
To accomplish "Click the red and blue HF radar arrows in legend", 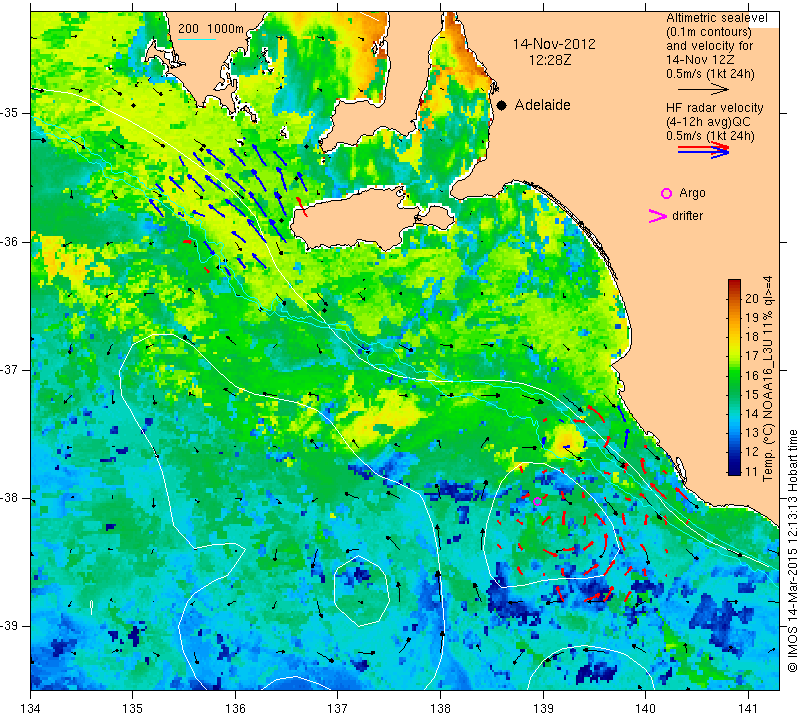I will (x=704, y=150).
